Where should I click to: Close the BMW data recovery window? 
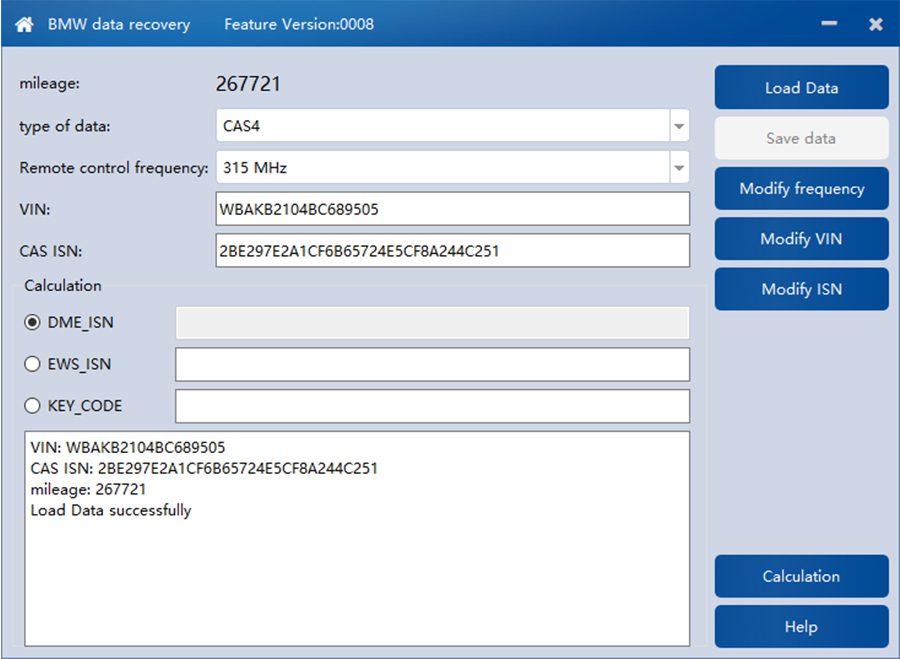876,24
